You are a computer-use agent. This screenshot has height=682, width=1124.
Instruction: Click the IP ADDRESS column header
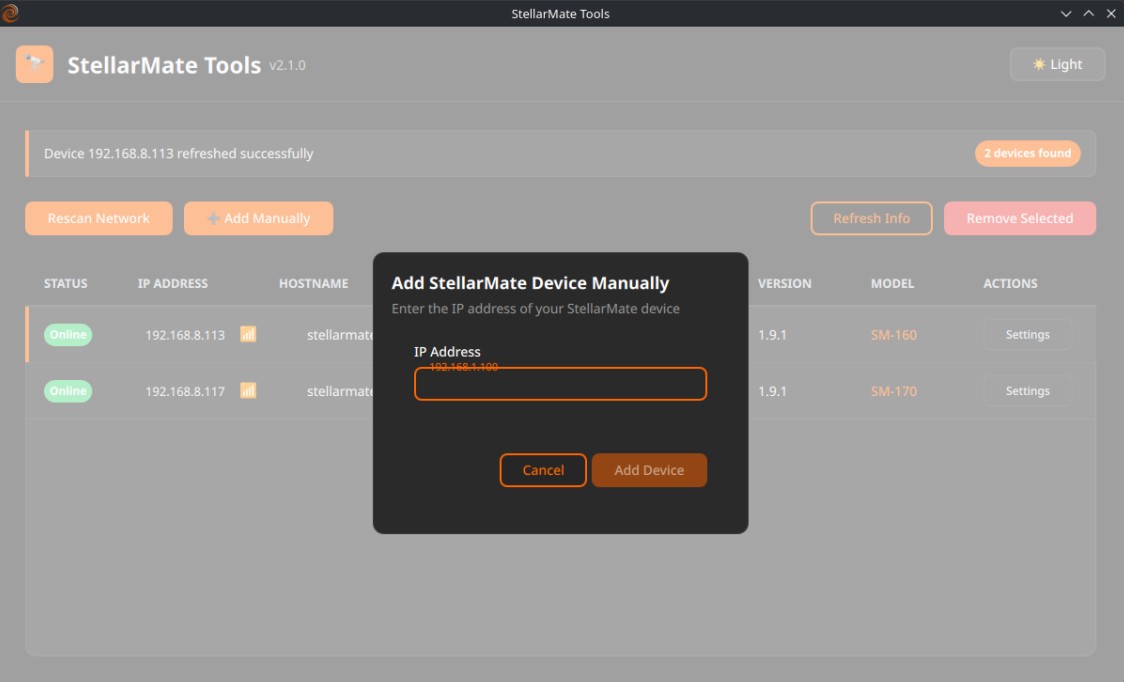[173, 283]
